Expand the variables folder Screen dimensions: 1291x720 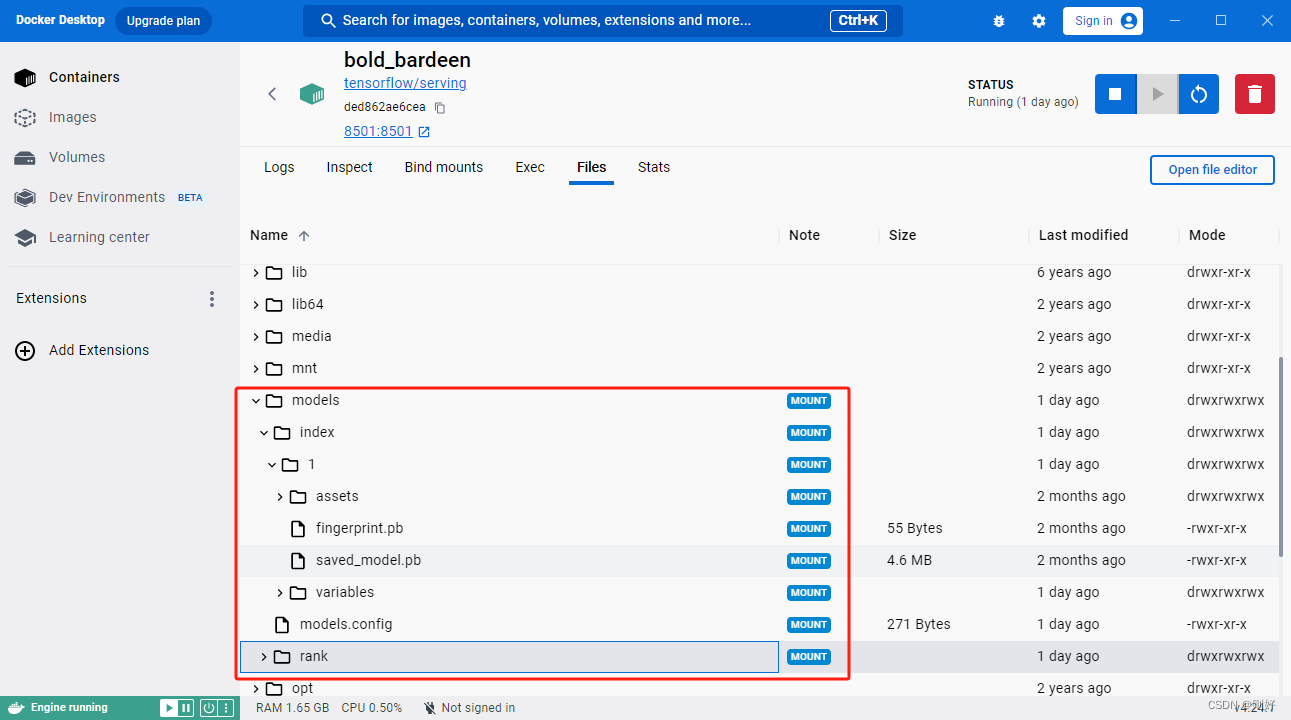click(280, 593)
